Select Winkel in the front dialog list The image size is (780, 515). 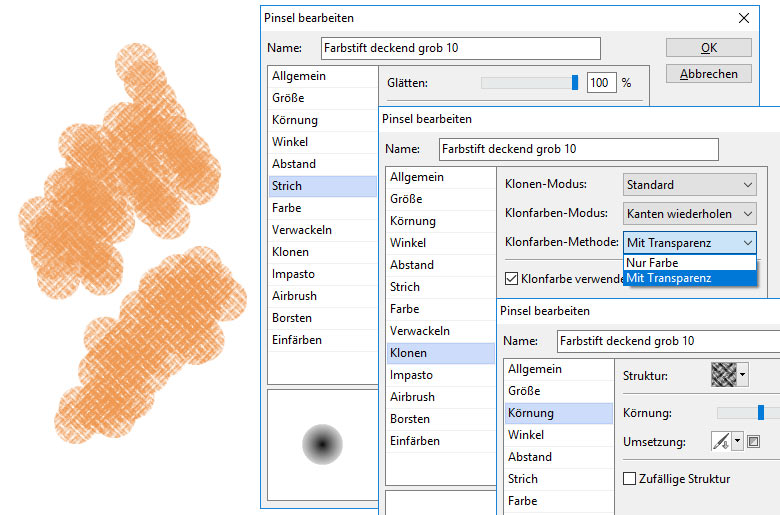click(x=559, y=435)
